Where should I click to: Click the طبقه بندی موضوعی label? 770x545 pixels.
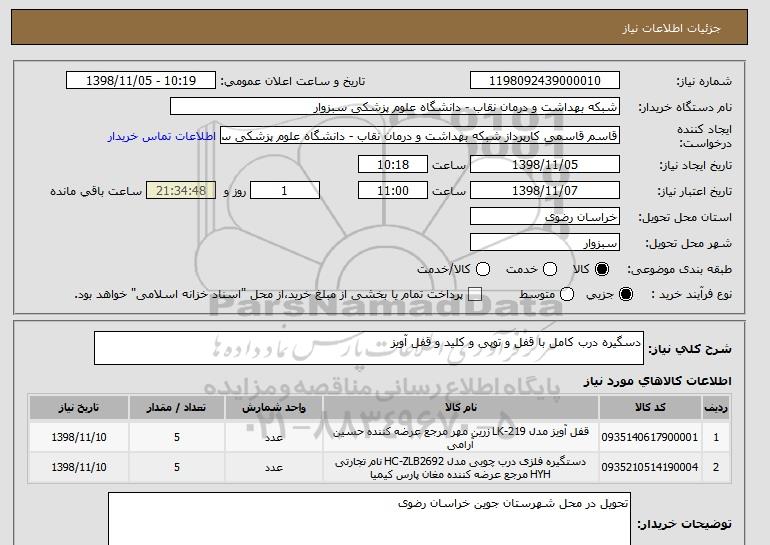[680, 270]
